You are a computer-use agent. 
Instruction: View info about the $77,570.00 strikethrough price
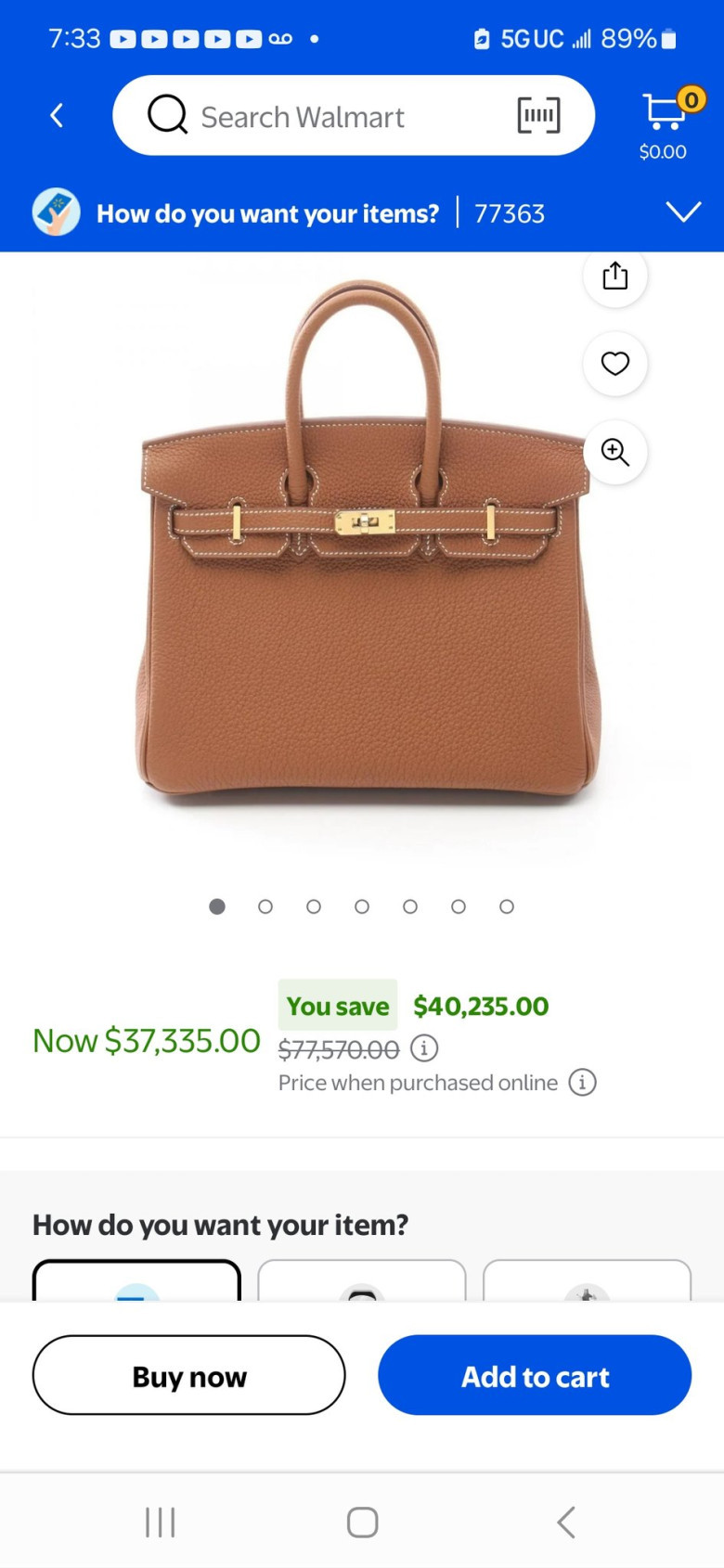point(424,1048)
